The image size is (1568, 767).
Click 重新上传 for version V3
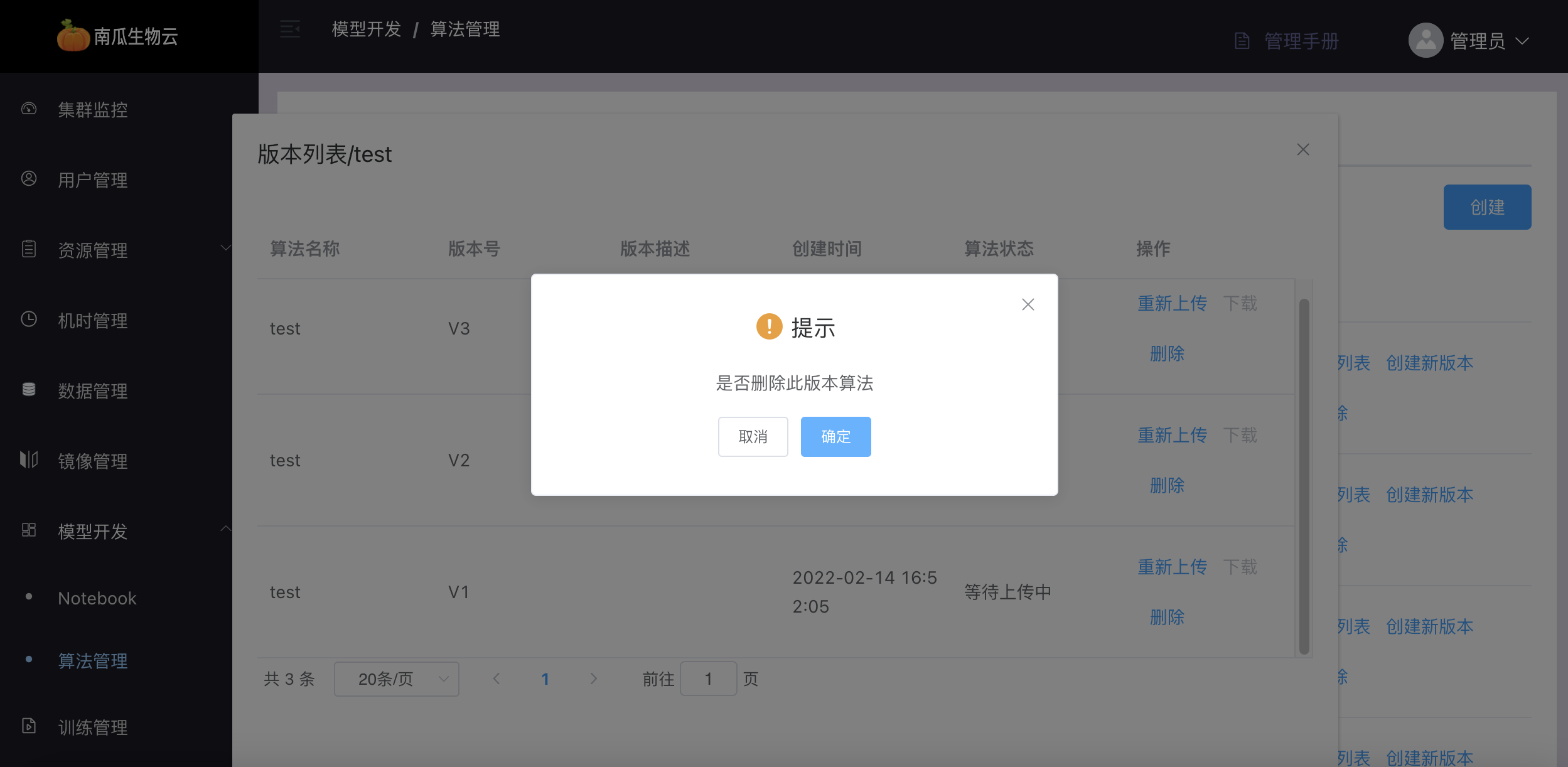[x=1173, y=304]
